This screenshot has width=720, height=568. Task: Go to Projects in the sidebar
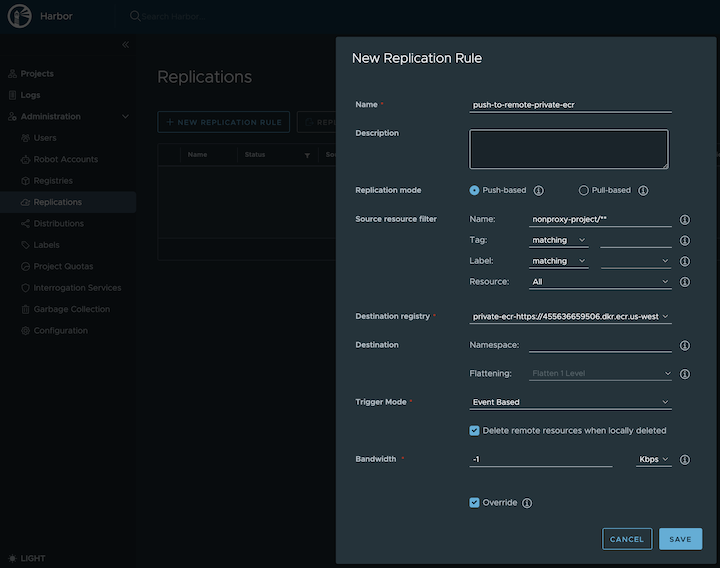point(37,74)
